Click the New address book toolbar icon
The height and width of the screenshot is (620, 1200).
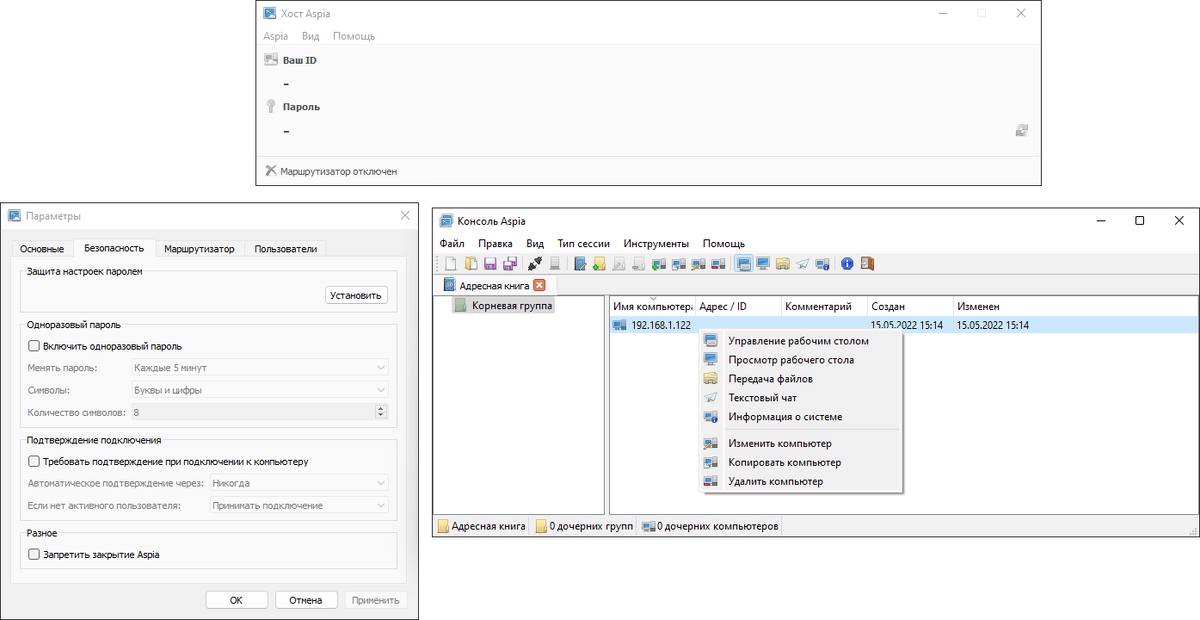coord(451,264)
